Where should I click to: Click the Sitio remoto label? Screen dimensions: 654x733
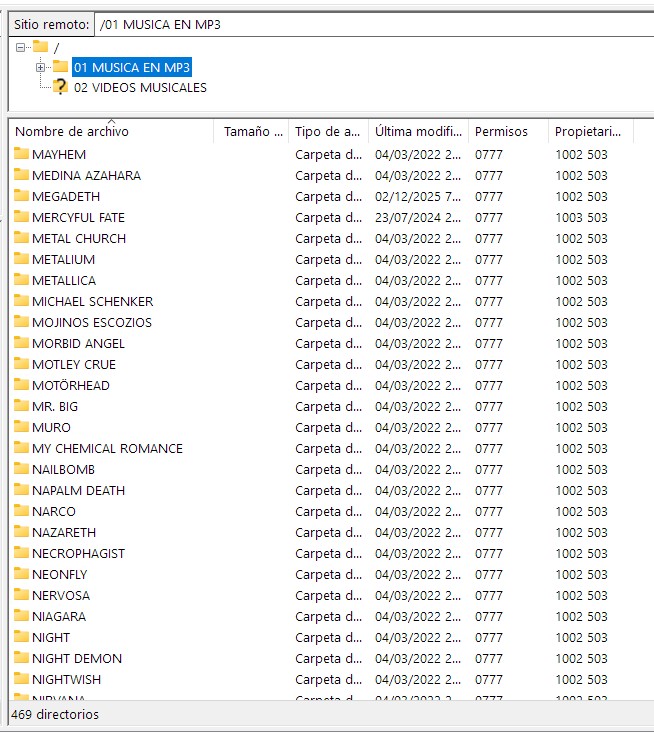pyautogui.click(x=51, y=25)
